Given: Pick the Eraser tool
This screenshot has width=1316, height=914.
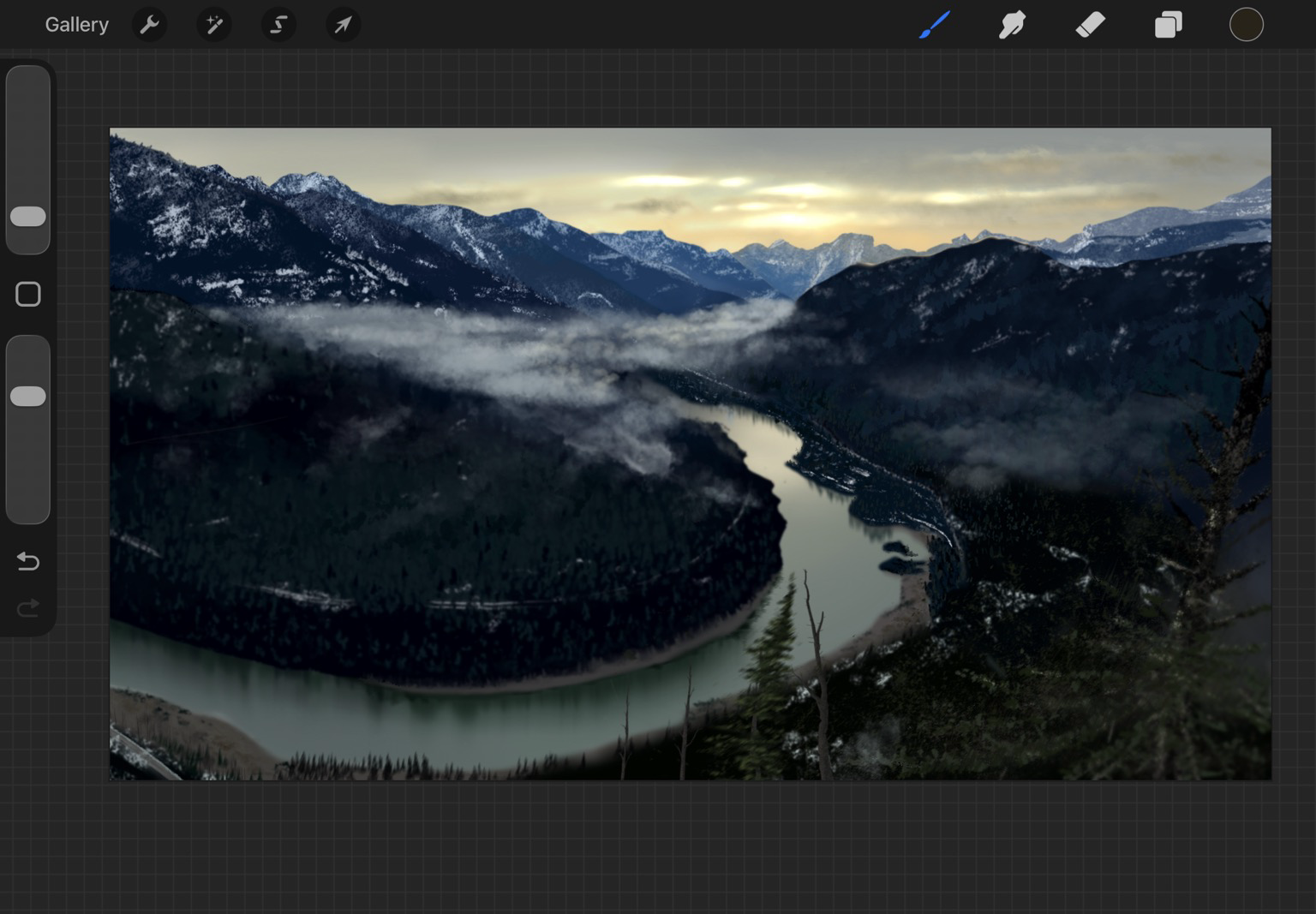Looking at the screenshot, I should click(1090, 25).
